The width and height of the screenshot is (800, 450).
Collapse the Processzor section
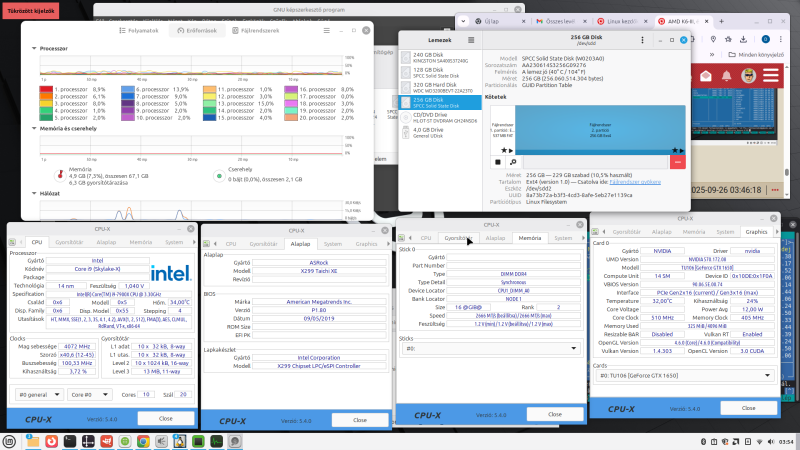pyautogui.click(x=34, y=48)
